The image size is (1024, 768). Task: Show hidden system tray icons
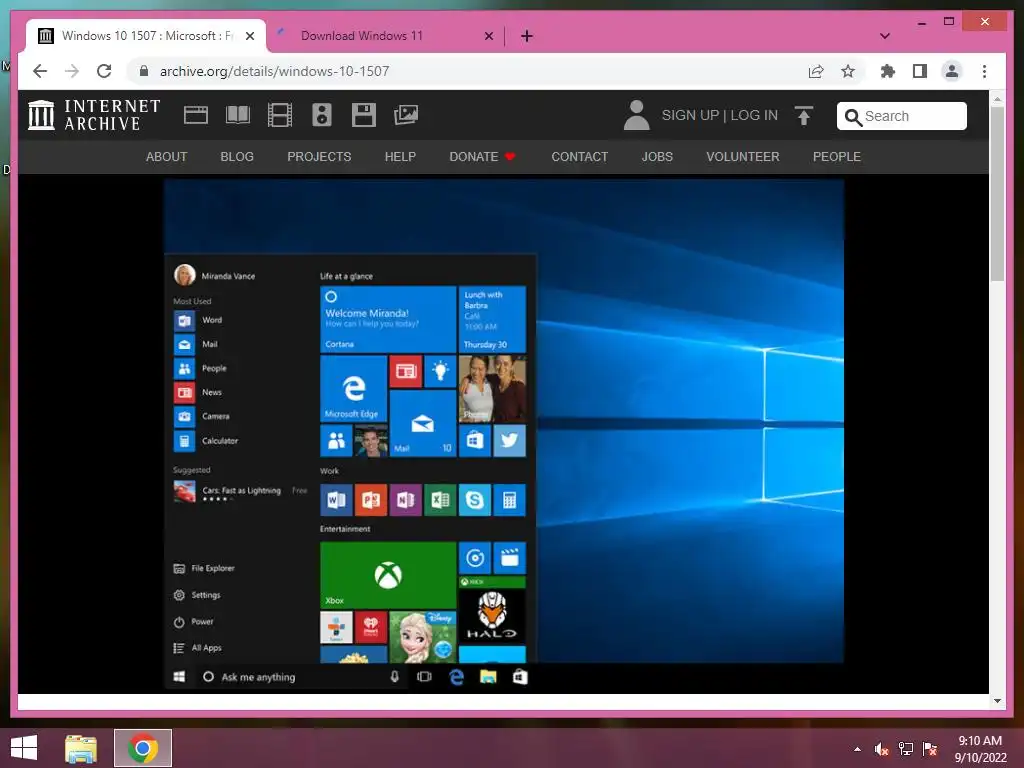click(x=857, y=749)
